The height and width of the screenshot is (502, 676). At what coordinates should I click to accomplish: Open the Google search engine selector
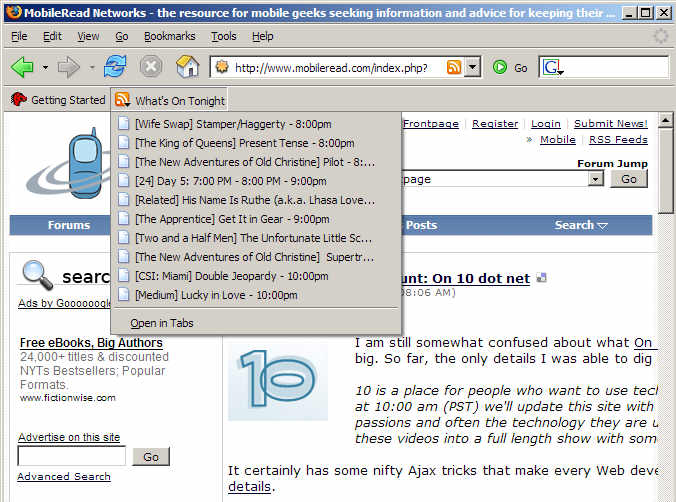point(553,68)
